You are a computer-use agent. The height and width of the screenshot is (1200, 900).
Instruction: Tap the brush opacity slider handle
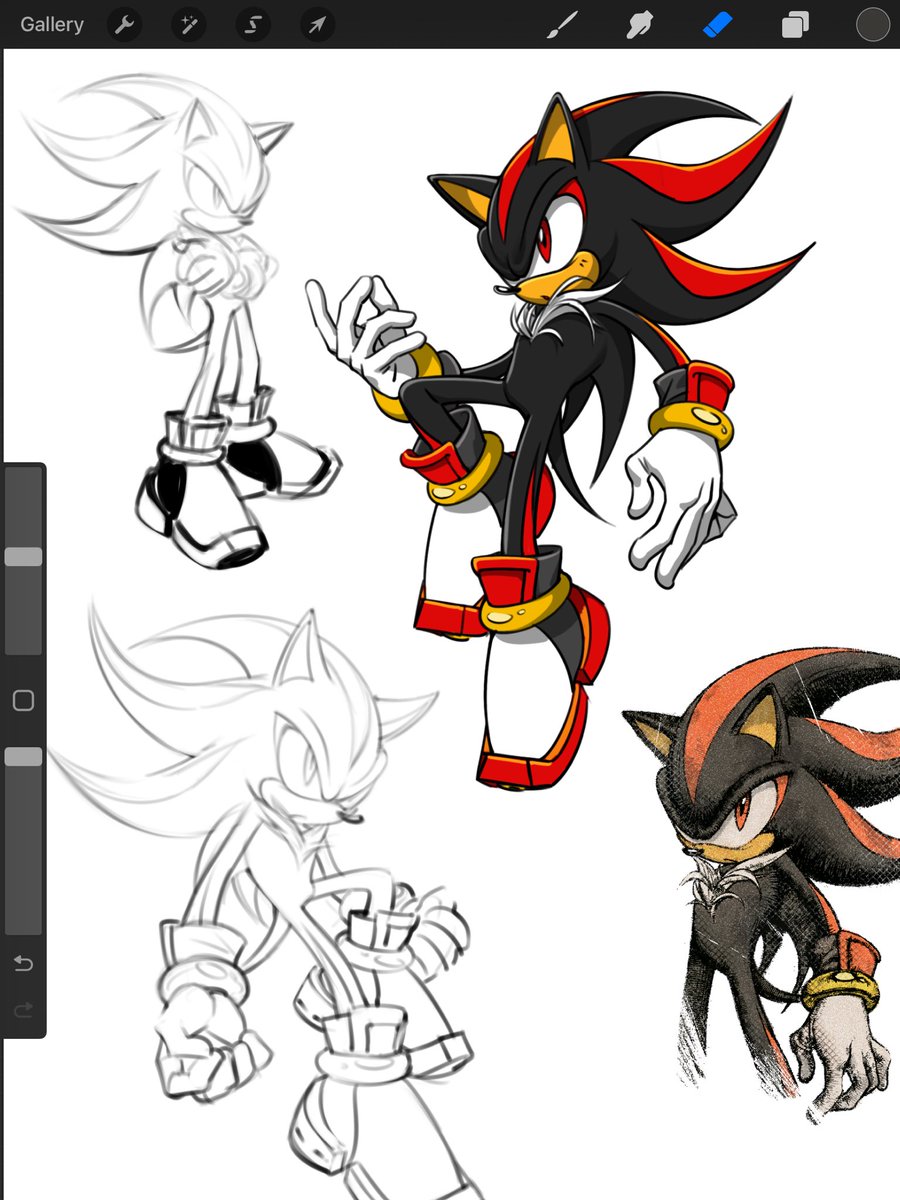click(x=23, y=757)
